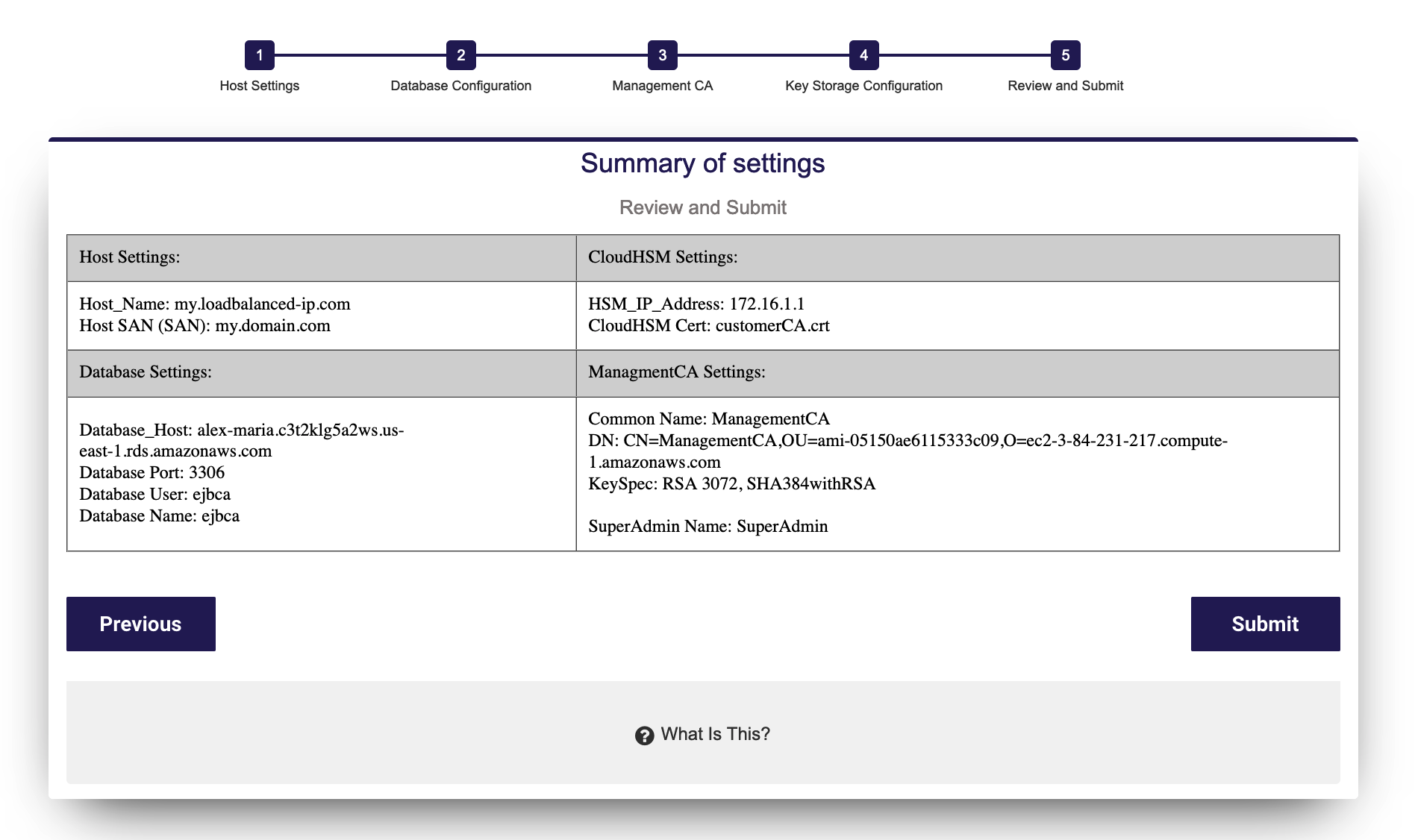Click the HSM_IP_Address line in the table
This screenshot has width=1415, height=840.
(696, 304)
